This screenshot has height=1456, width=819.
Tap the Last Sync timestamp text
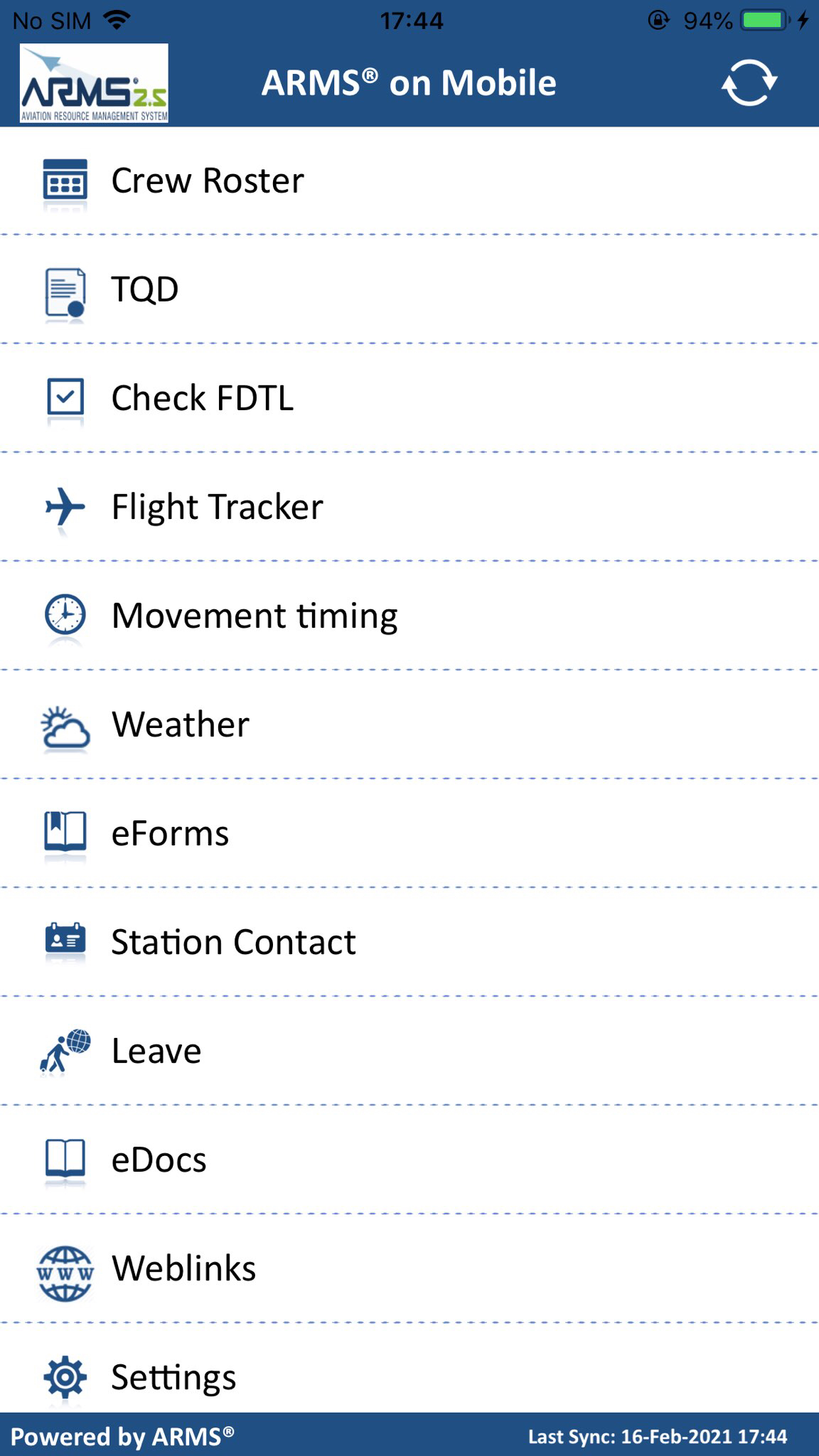click(658, 1437)
